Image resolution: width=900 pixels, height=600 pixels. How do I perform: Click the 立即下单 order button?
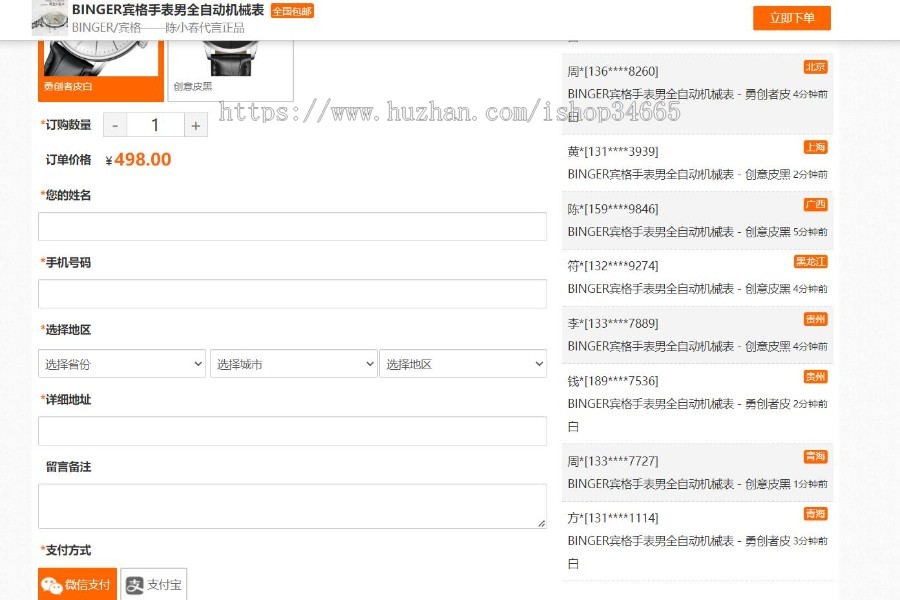[x=792, y=18]
